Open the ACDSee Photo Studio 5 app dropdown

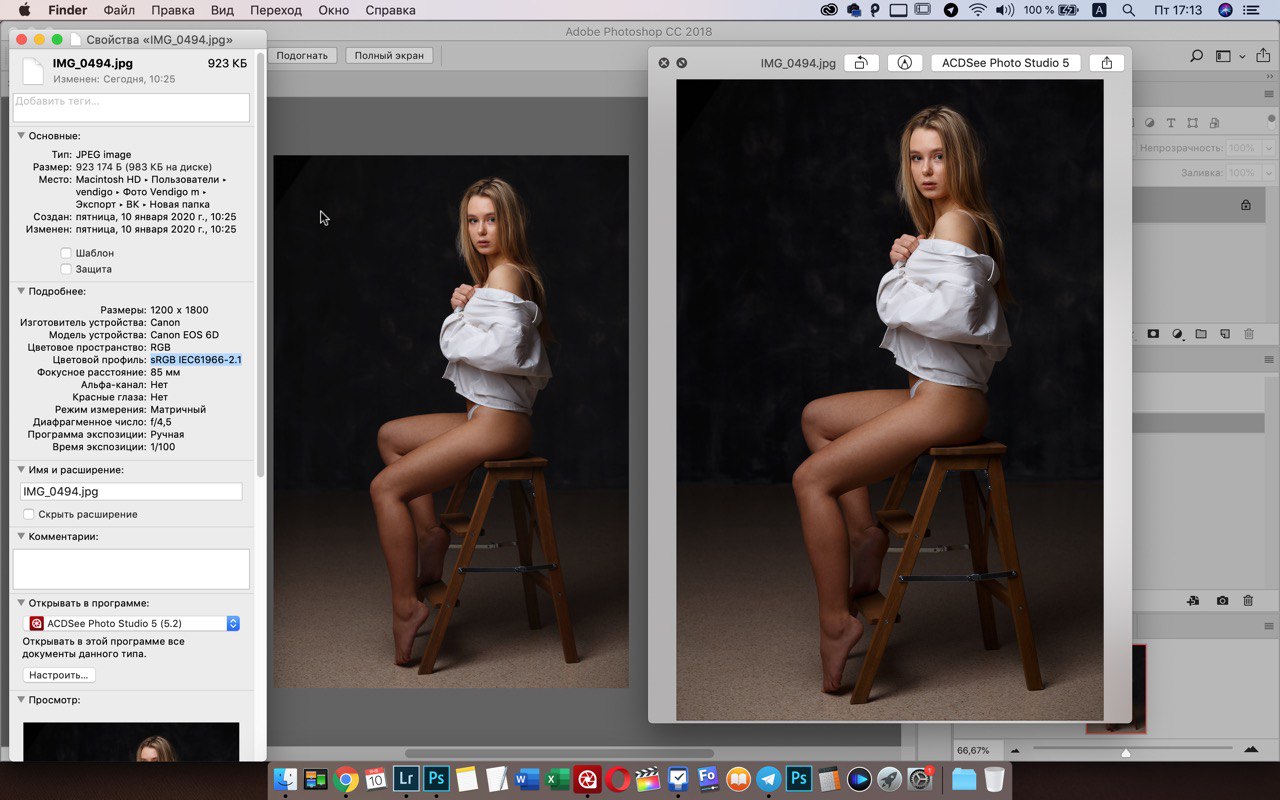tap(131, 623)
